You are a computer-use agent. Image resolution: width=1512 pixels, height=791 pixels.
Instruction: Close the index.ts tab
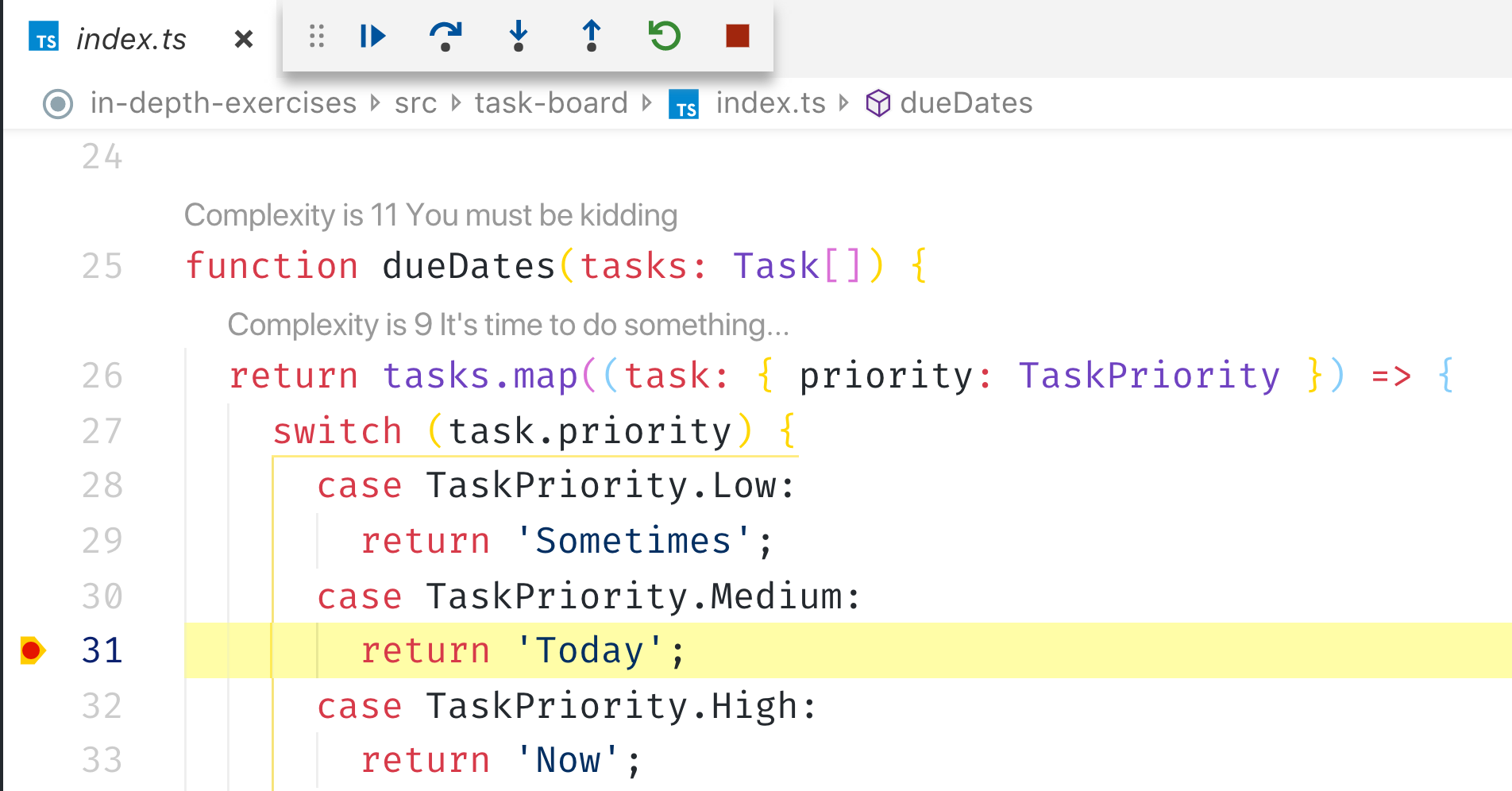[x=244, y=39]
